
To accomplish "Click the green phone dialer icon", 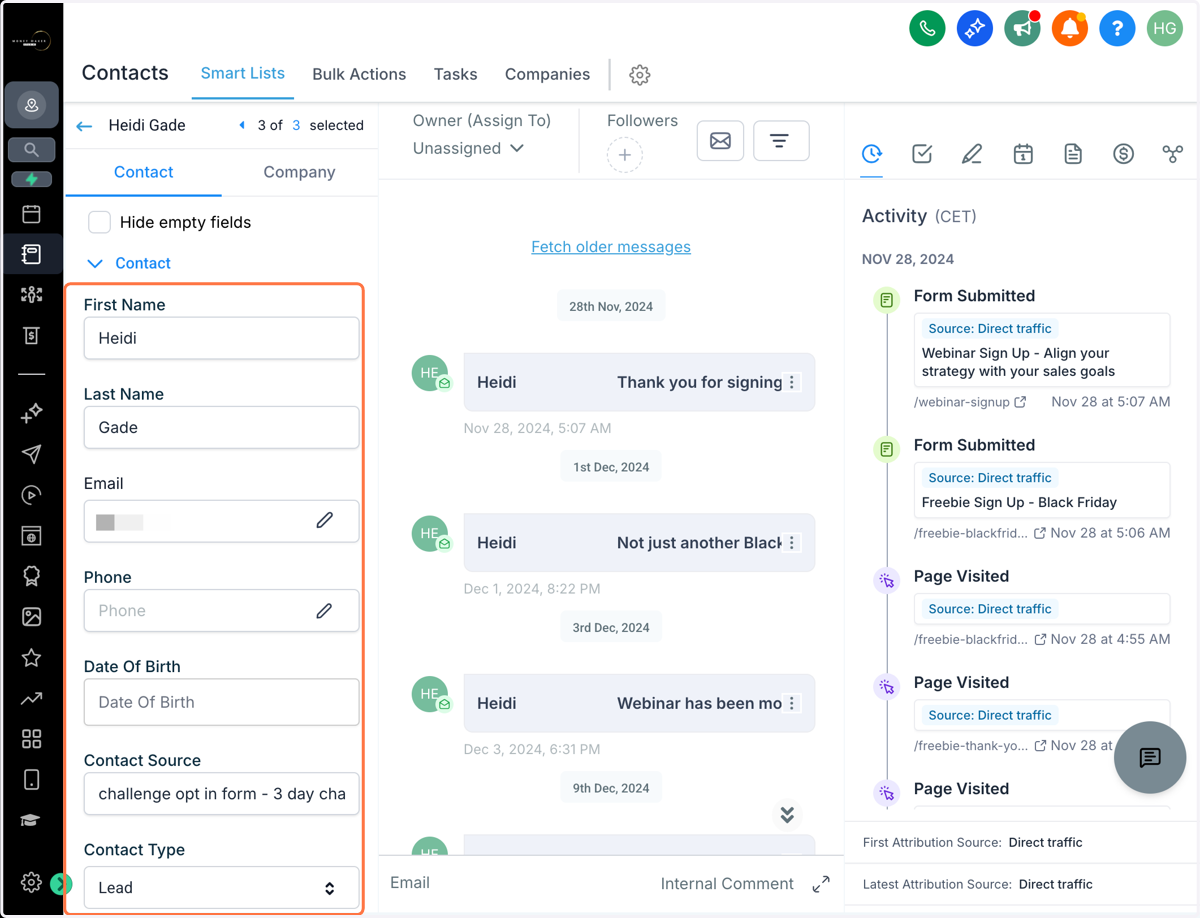I will click(x=927, y=29).
